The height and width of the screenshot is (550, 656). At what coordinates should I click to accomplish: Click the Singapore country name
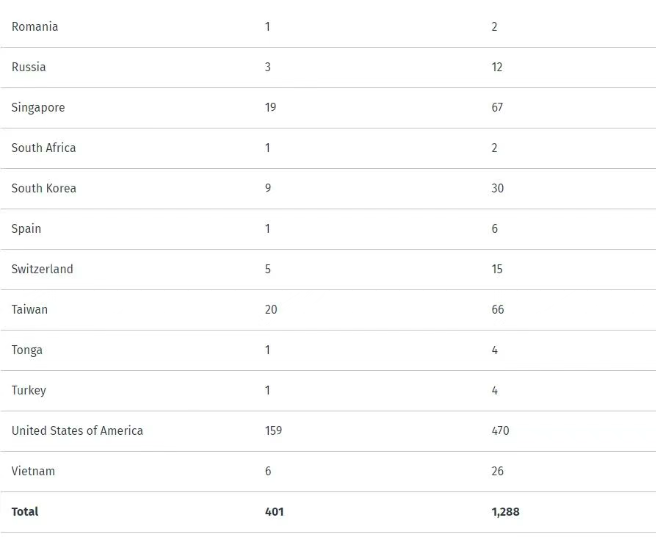click(x=38, y=108)
